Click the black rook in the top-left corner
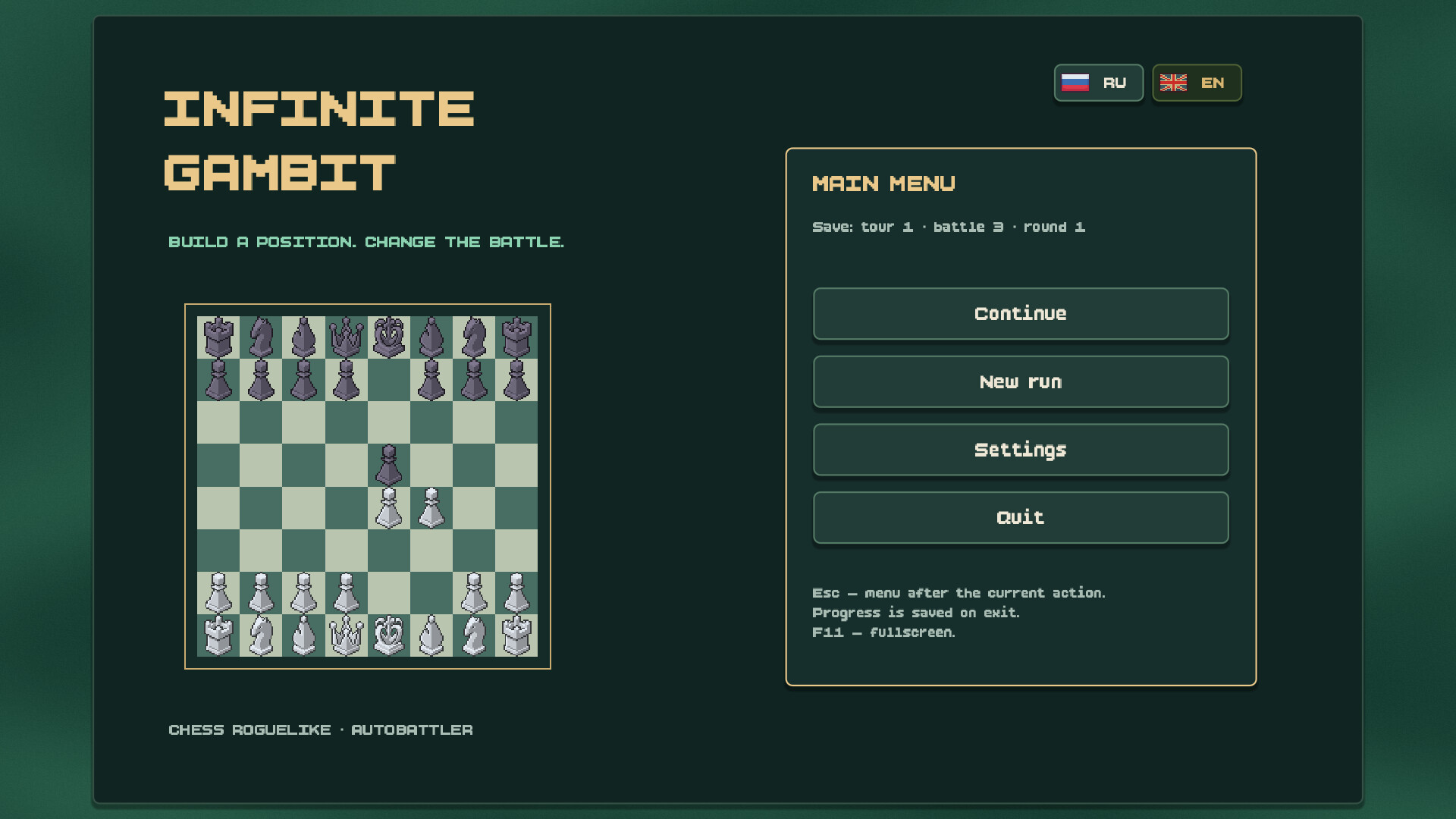This screenshot has width=1456, height=819. pyautogui.click(x=218, y=337)
